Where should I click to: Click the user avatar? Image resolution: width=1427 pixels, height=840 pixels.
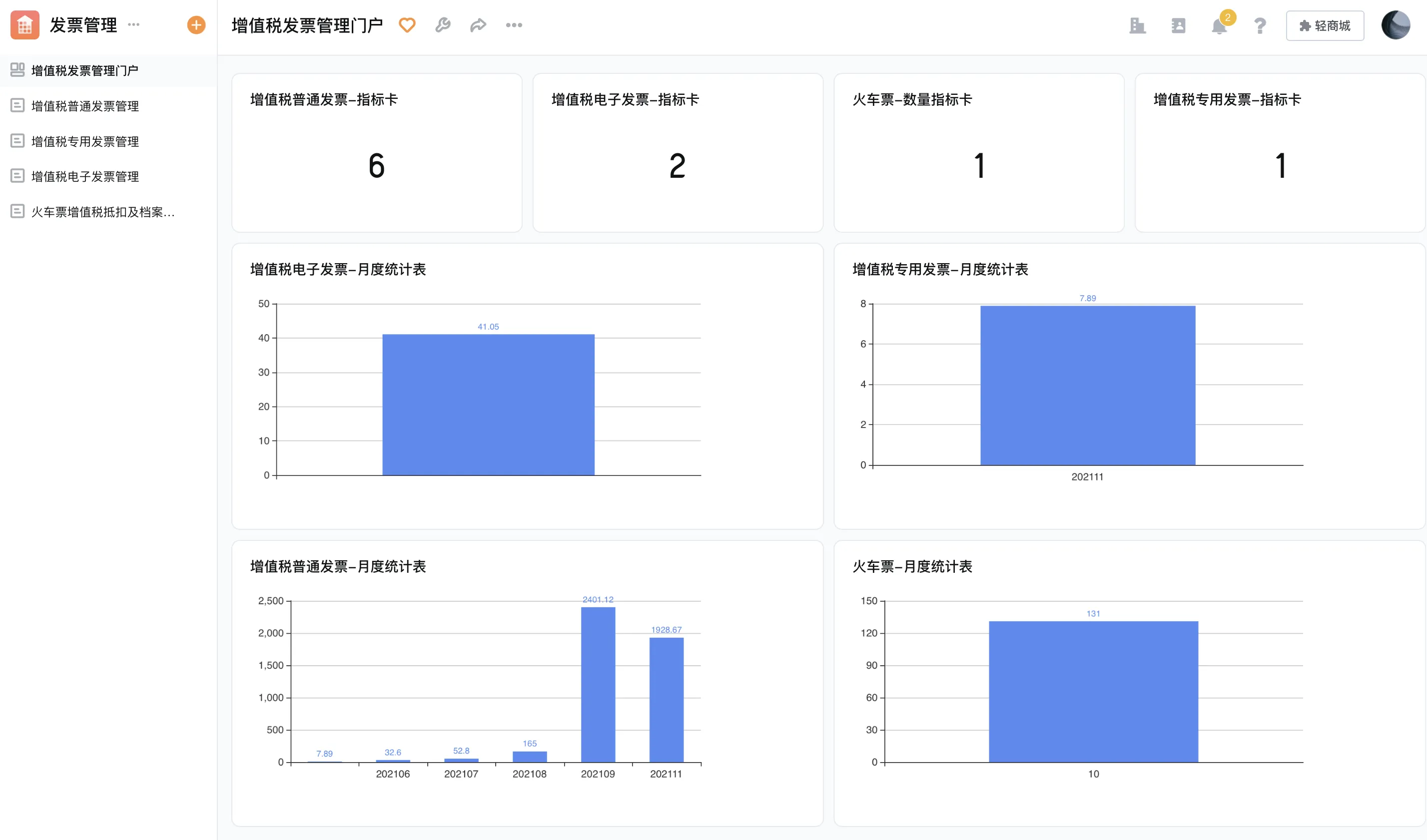tap(1396, 25)
